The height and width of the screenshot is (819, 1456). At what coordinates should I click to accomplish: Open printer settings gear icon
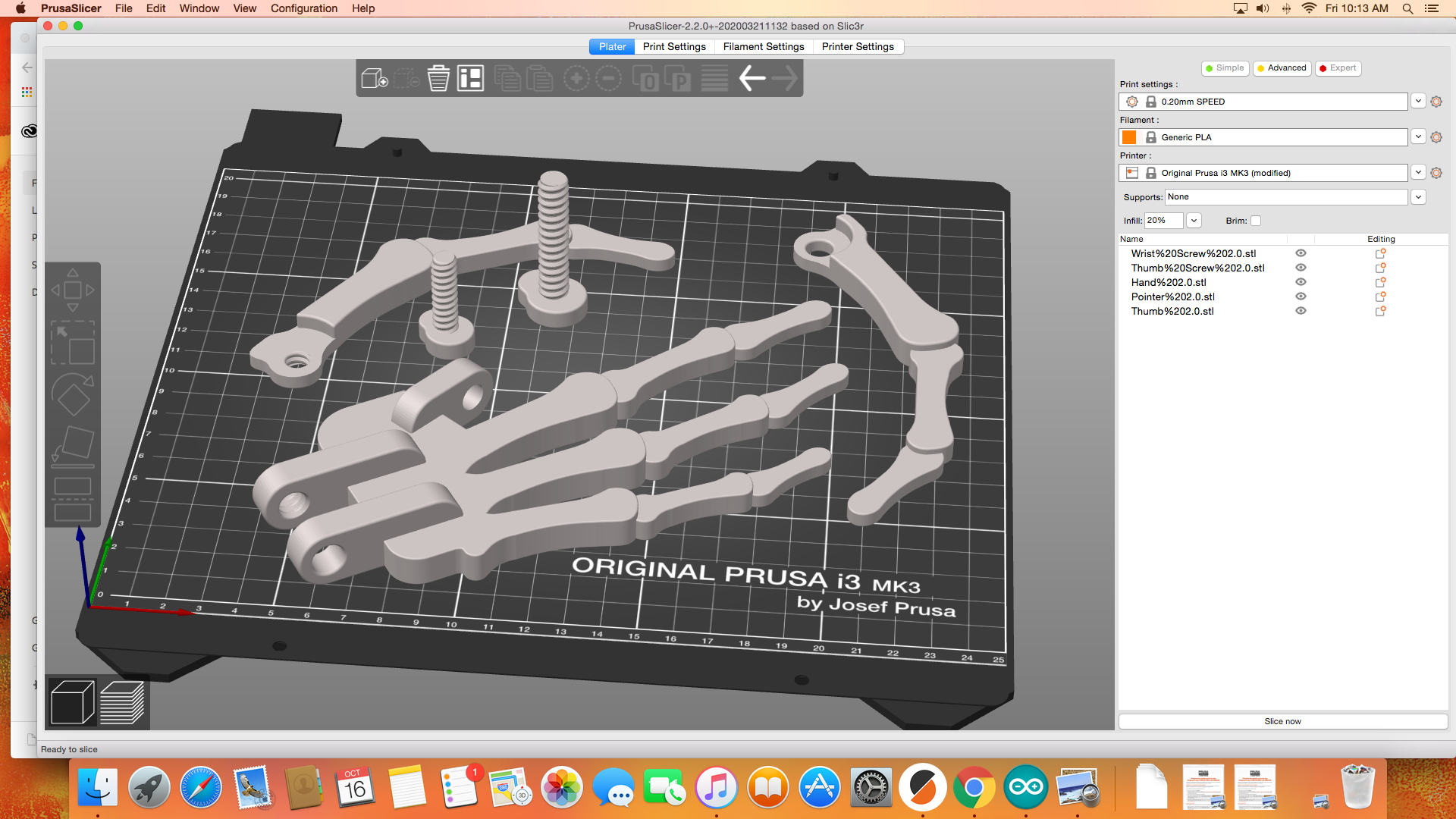click(x=1436, y=173)
